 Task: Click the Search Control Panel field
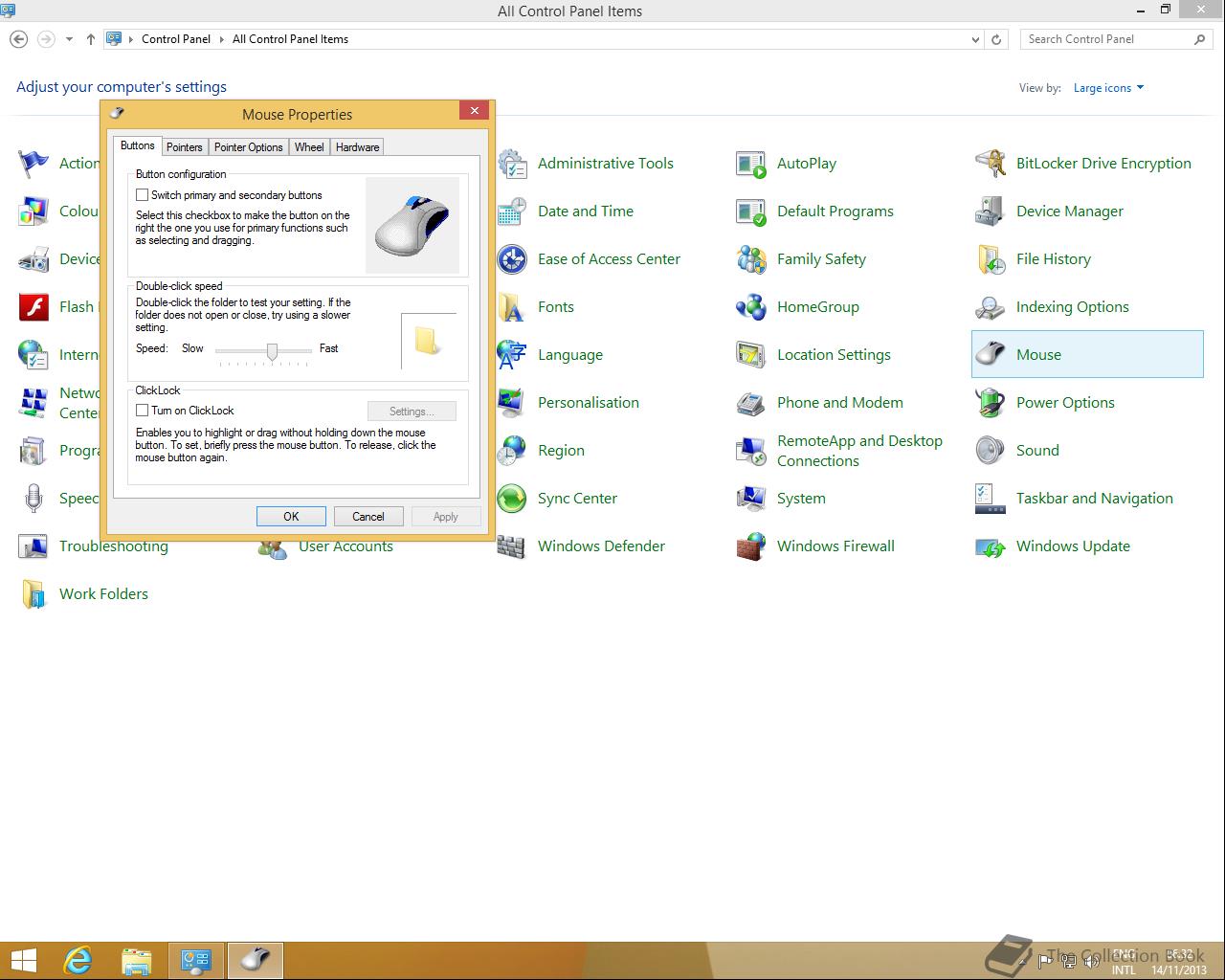click(1105, 39)
